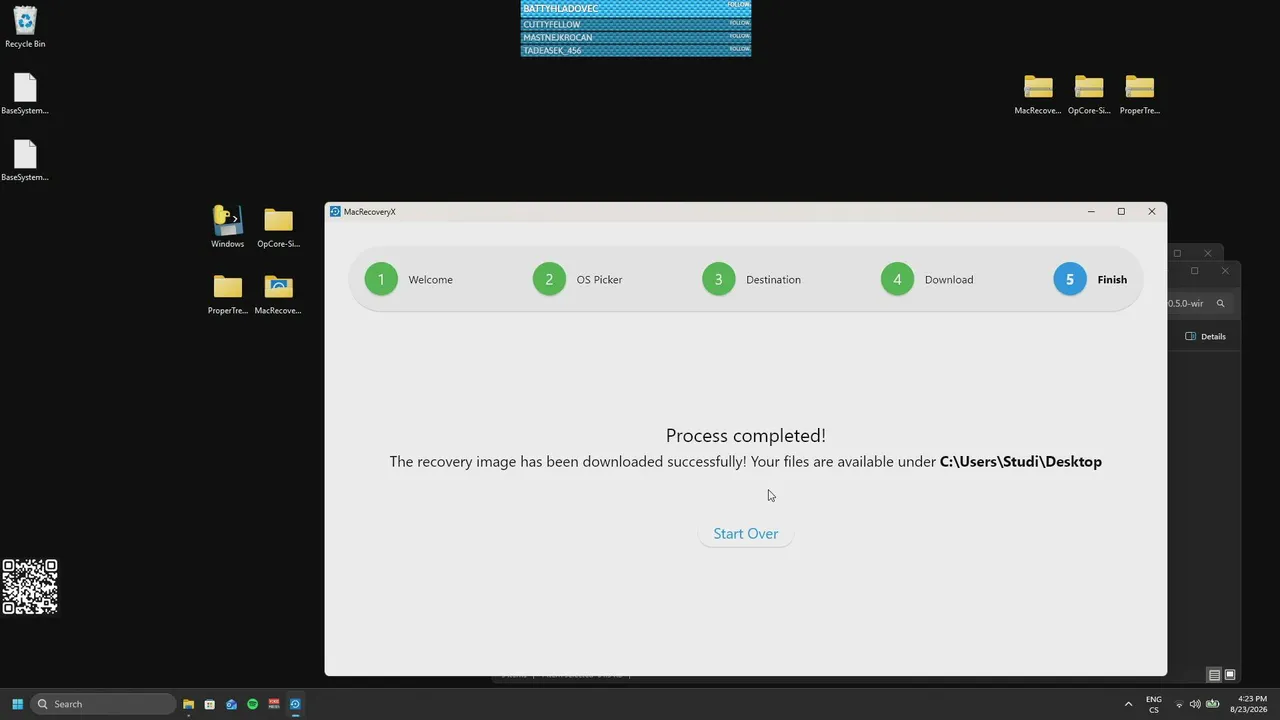1280x720 pixels.
Task: Select the OpCore-Si zip folder at top right
Action: point(1089,95)
